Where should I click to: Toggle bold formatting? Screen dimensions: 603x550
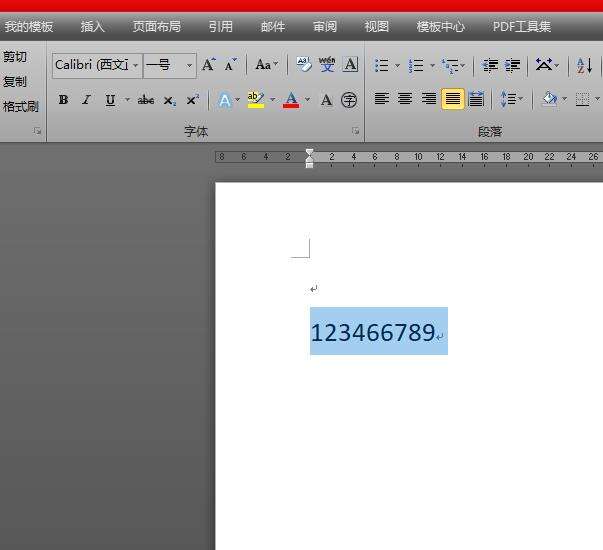click(63, 100)
